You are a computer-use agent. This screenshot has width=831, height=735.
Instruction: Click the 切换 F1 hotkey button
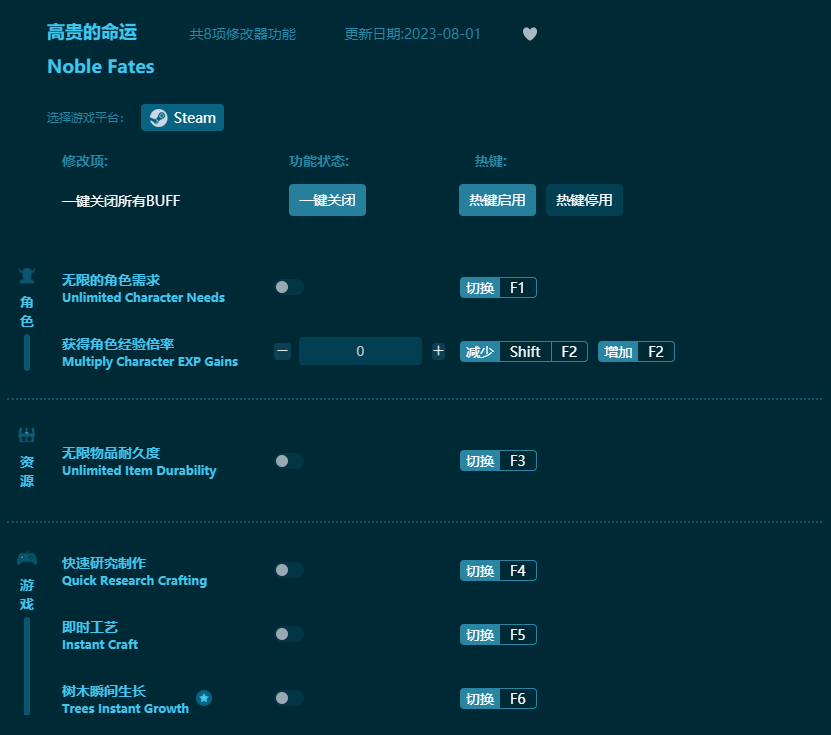tap(498, 287)
